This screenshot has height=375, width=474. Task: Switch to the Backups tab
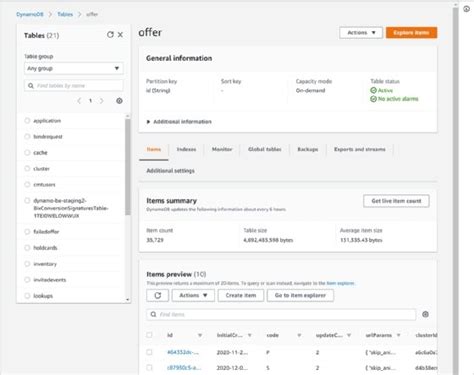[x=307, y=149]
